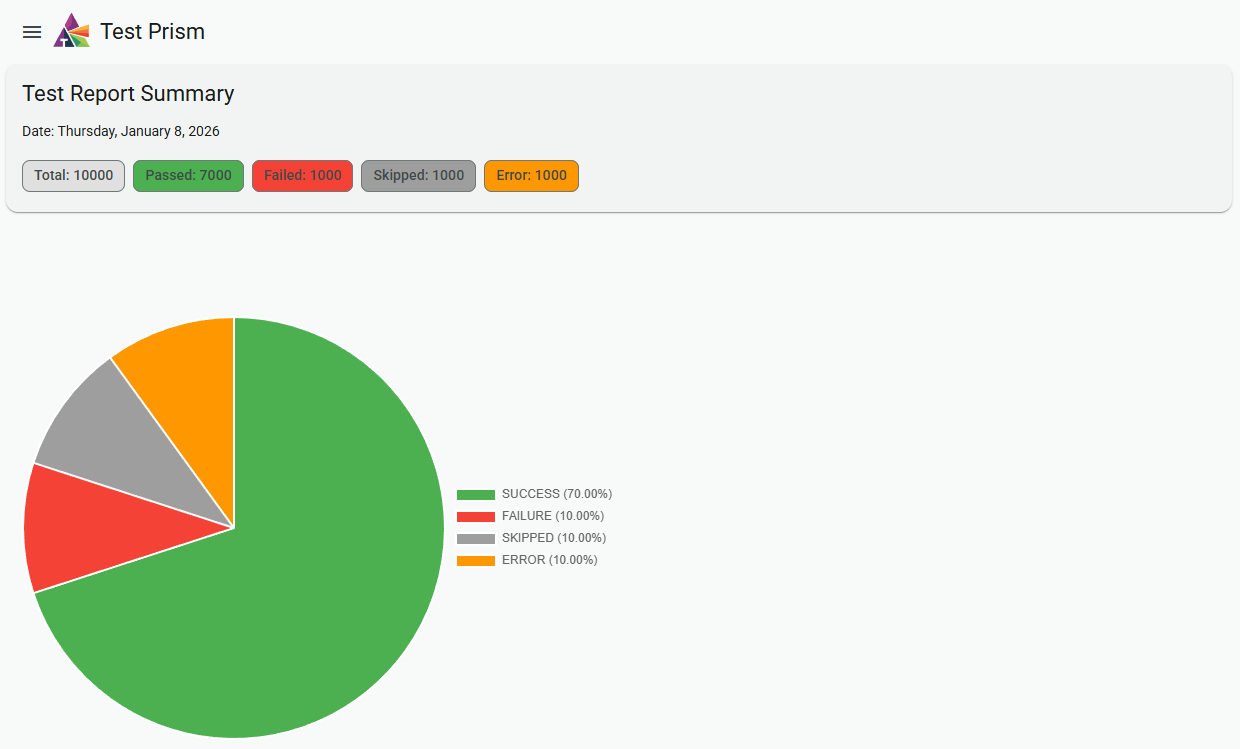Click the Error: 1000 badge
The height and width of the screenshot is (749, 1240).
point(531,175)
